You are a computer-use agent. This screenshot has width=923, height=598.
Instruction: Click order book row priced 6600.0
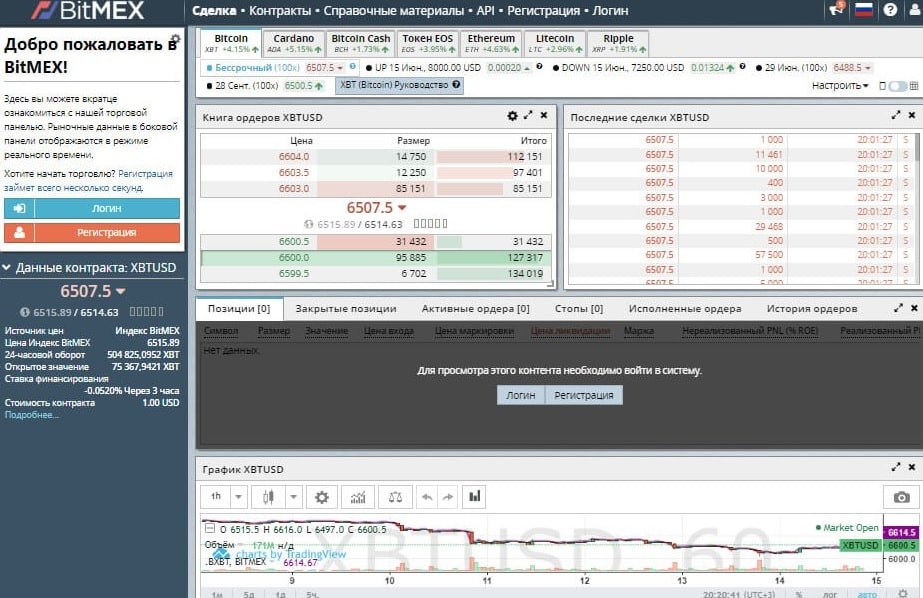[376, 258]
